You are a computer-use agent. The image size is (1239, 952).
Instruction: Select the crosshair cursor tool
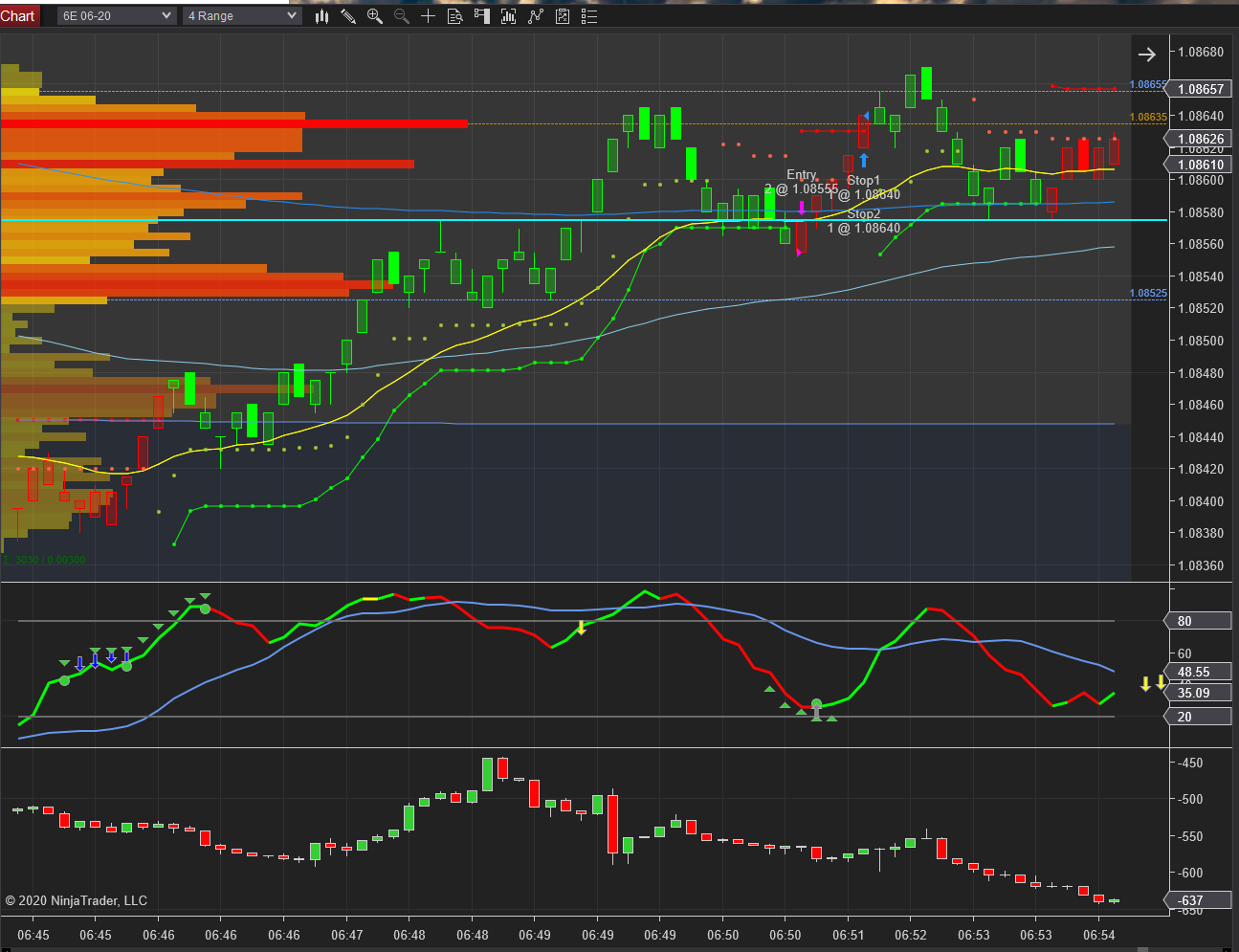(x=429, y=16)
